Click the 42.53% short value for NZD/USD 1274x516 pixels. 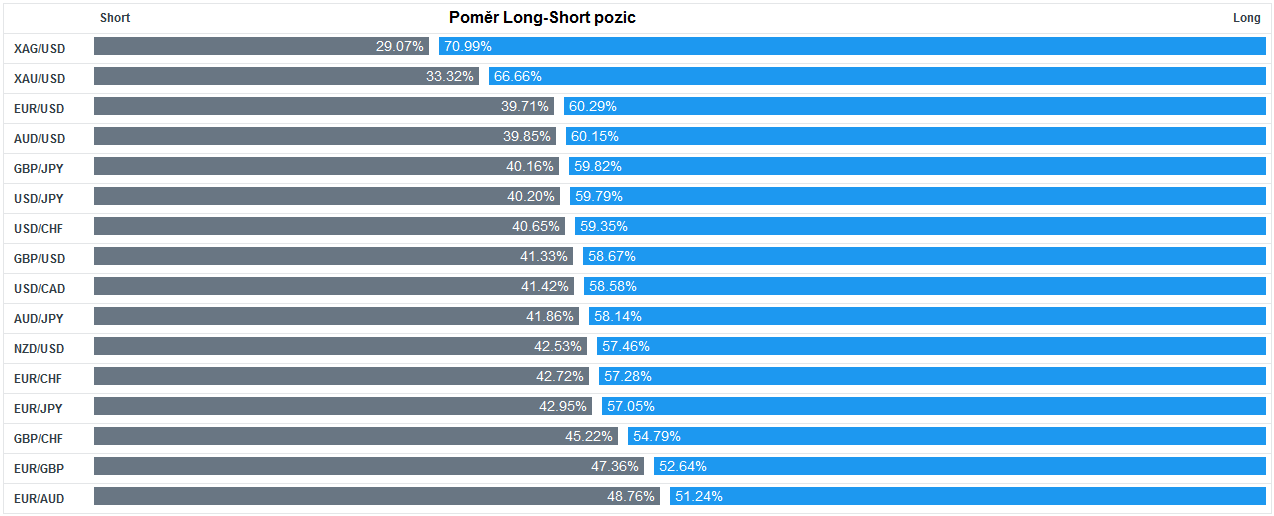coord(558,346)
